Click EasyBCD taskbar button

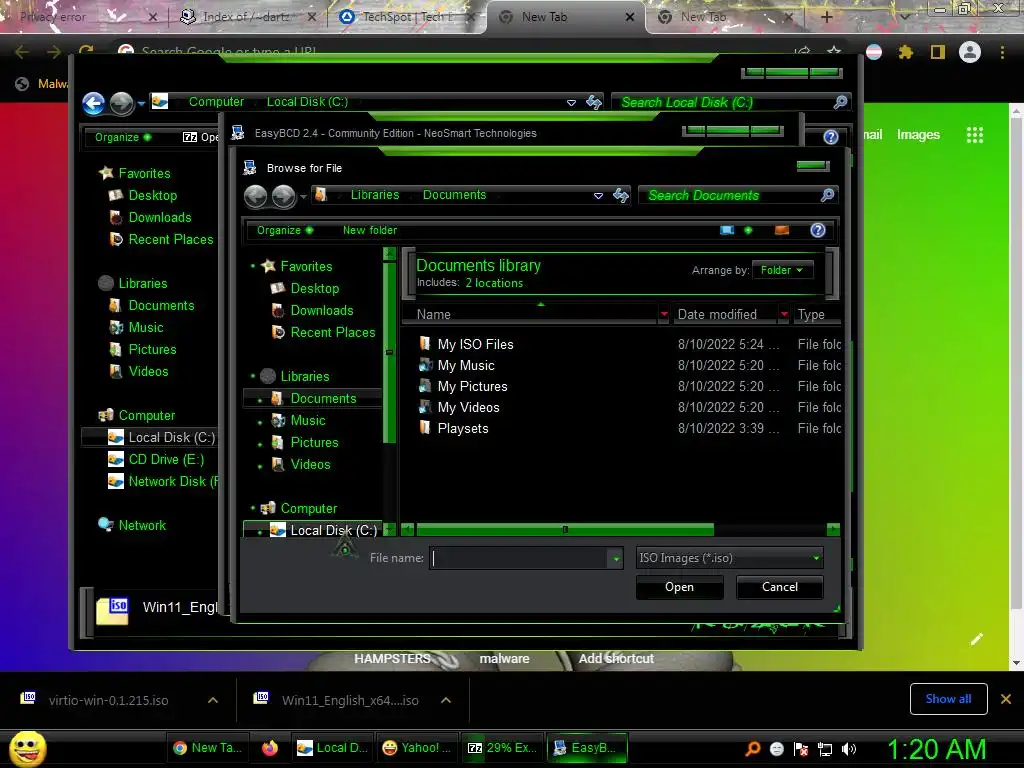[x=587, y=748]
